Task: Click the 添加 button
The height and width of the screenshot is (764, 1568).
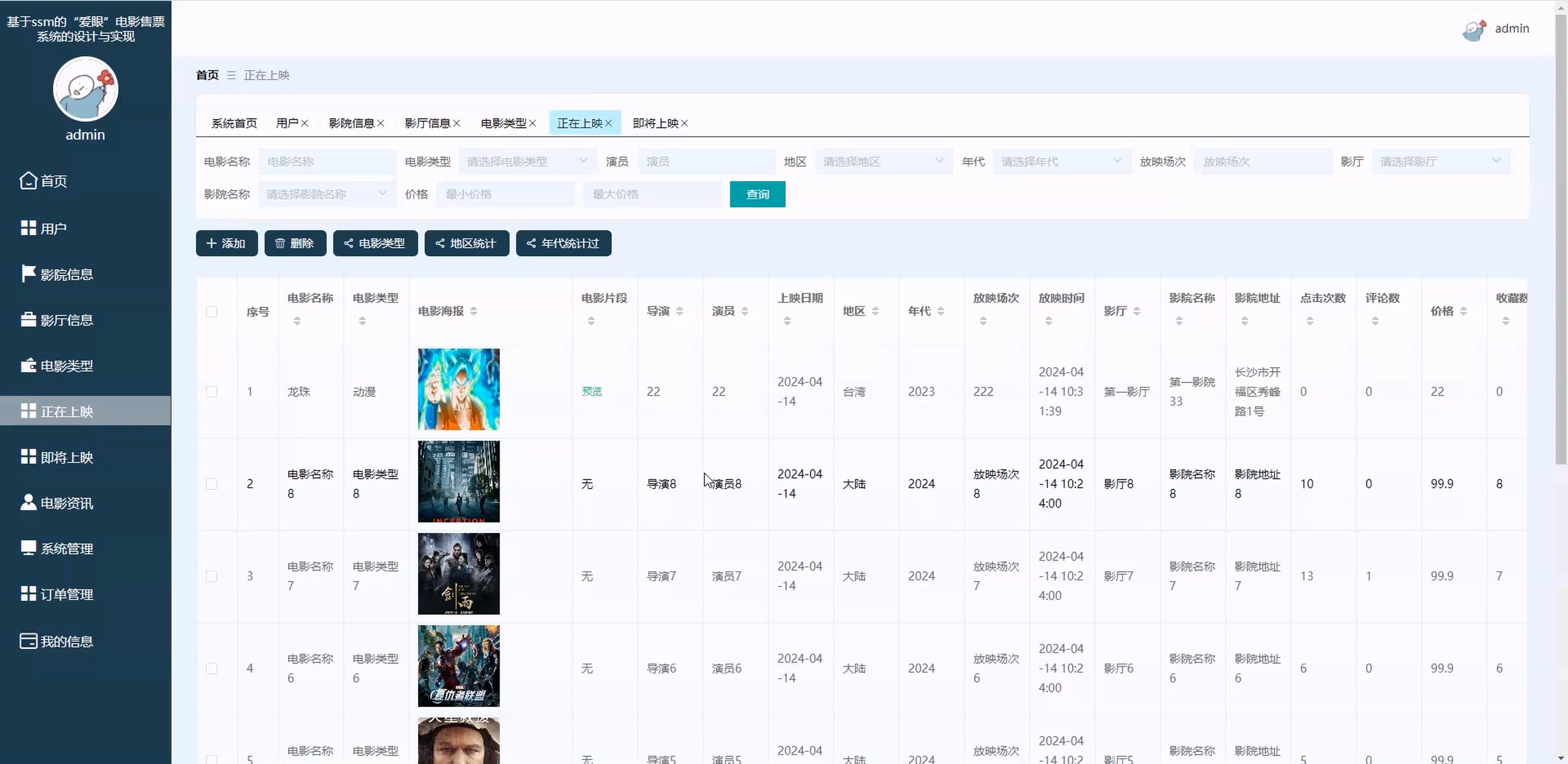Action: (x=226, y=243)
